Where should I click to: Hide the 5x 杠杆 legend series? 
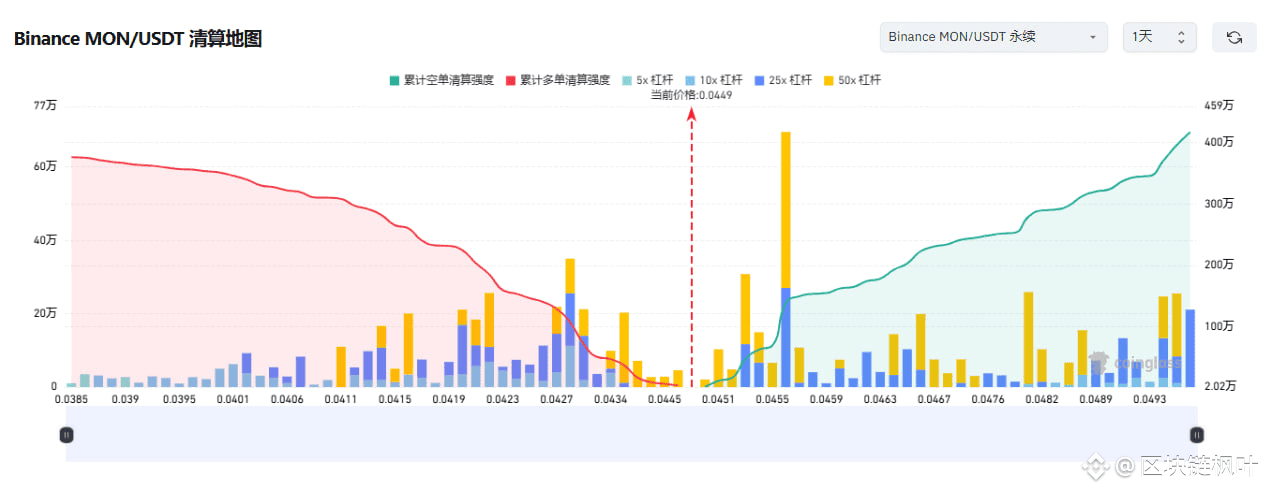pos(647,80)
